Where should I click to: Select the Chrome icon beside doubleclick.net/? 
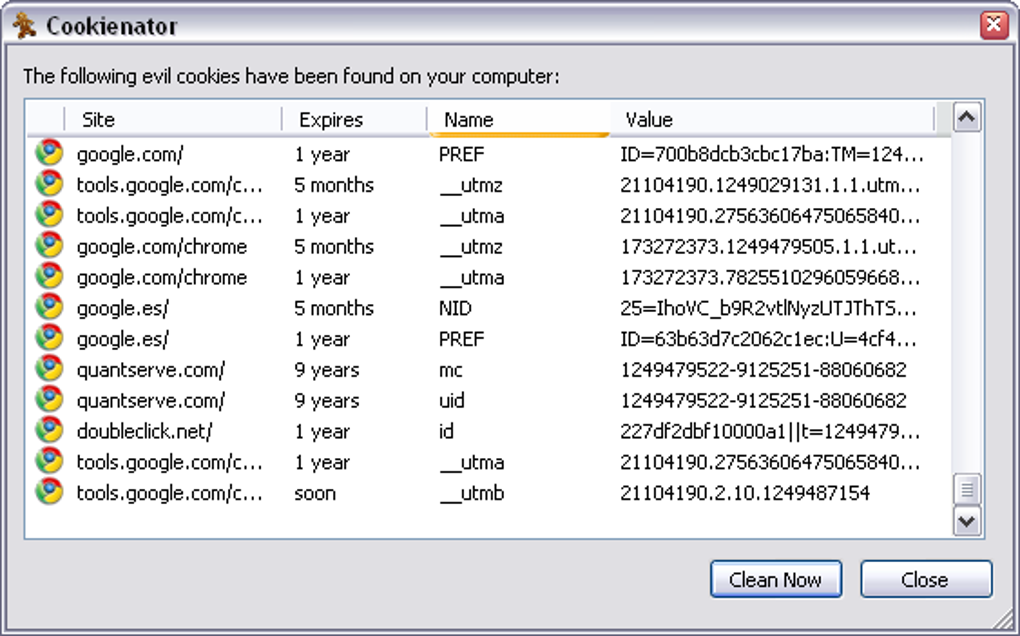49,431
